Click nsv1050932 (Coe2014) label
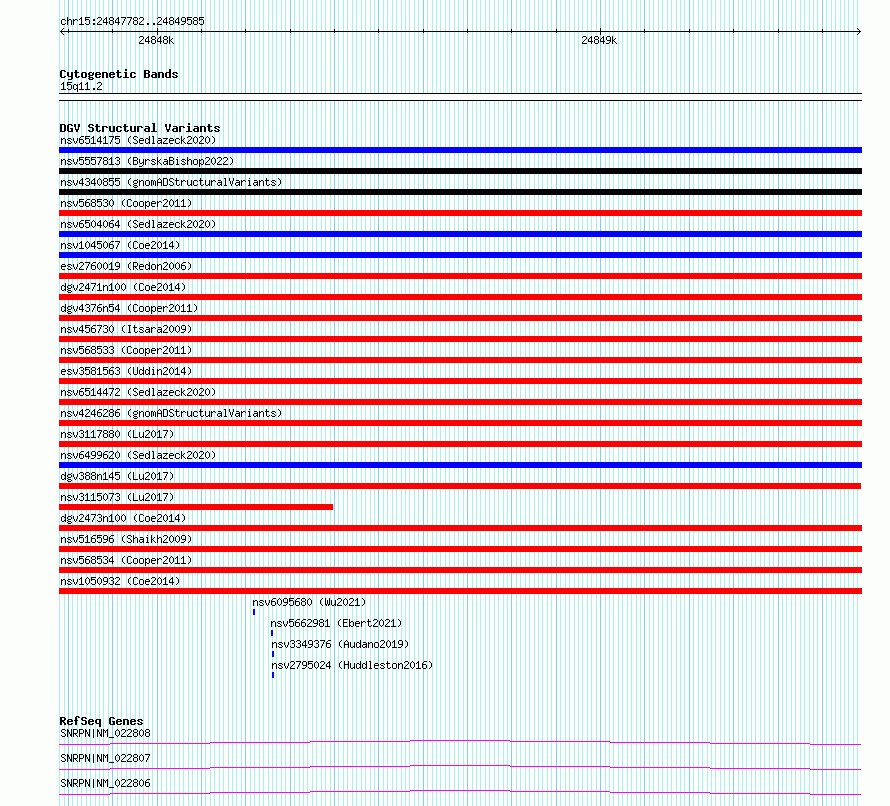This screenshot has height=806, width=890. 120,581
